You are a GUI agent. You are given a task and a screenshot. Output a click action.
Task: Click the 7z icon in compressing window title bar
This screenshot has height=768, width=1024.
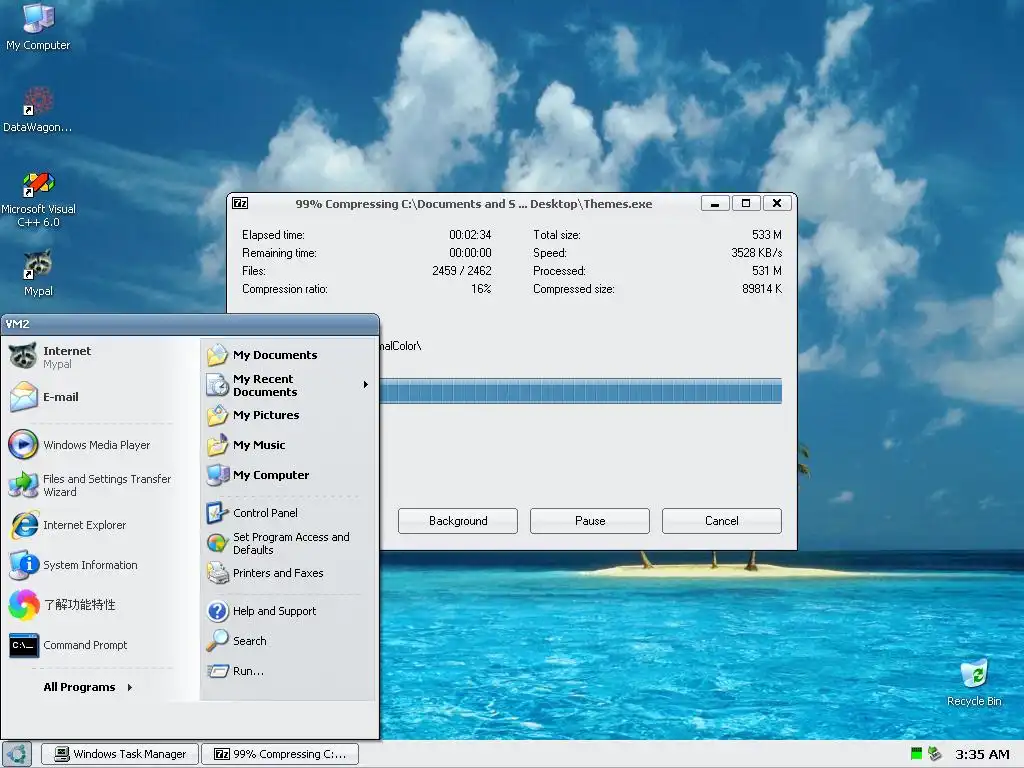[240, 203]
